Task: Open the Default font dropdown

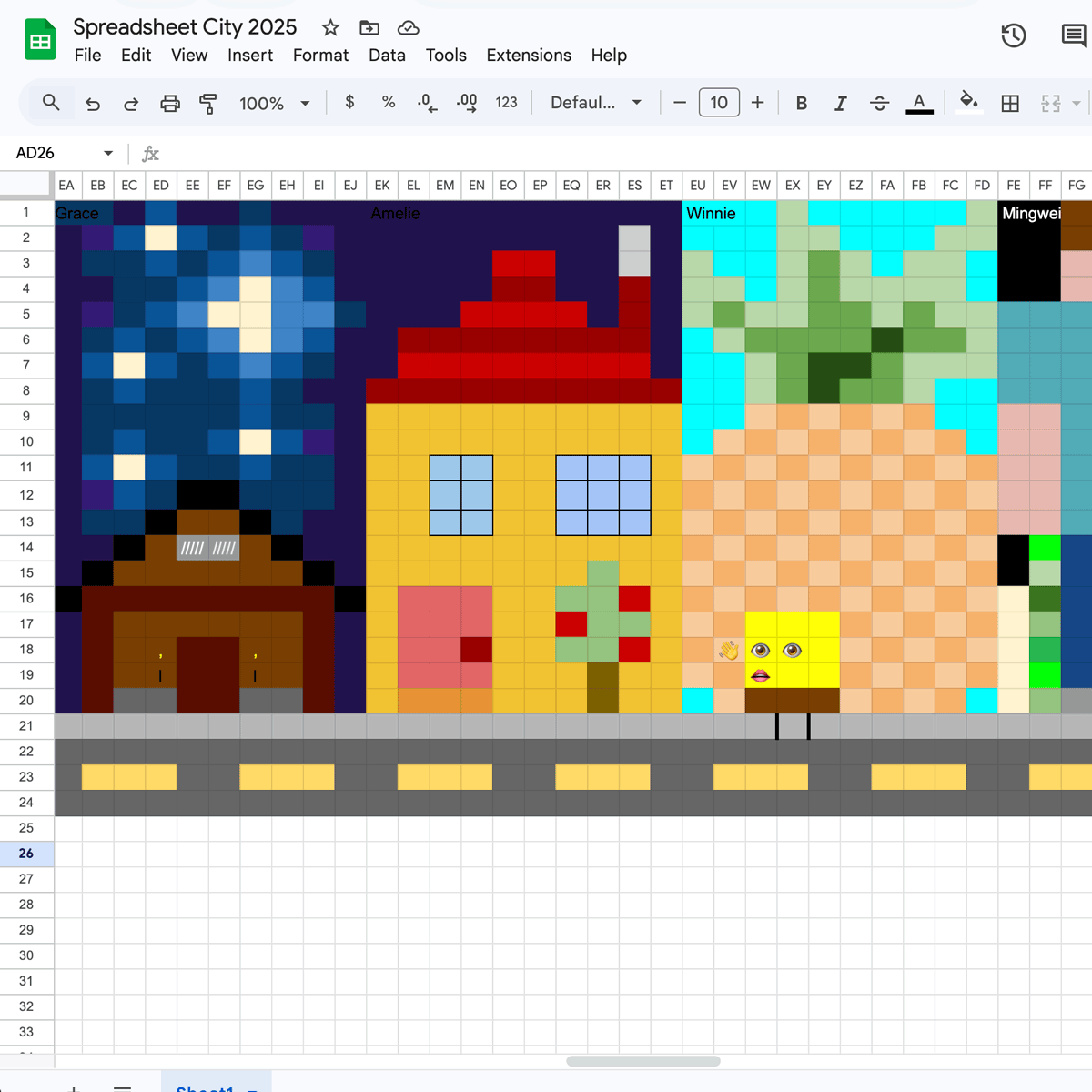Action: 596,103
